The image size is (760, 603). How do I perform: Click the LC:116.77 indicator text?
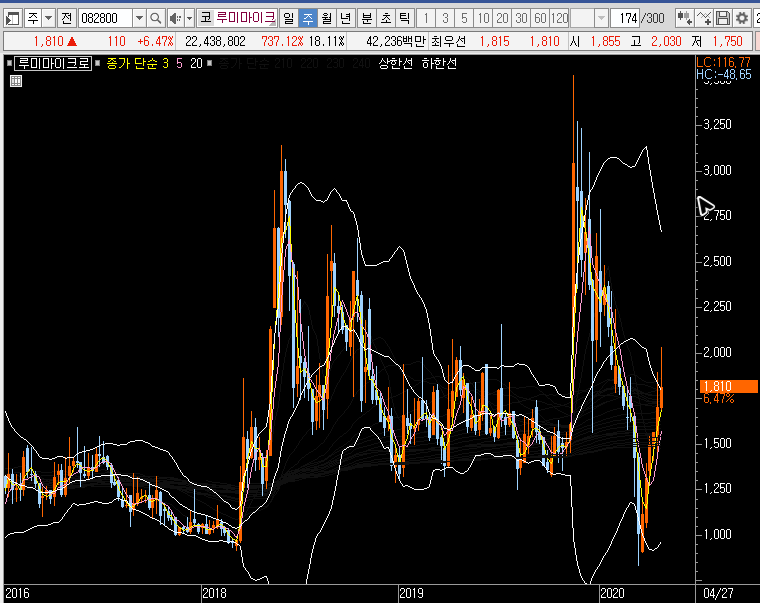723,62
